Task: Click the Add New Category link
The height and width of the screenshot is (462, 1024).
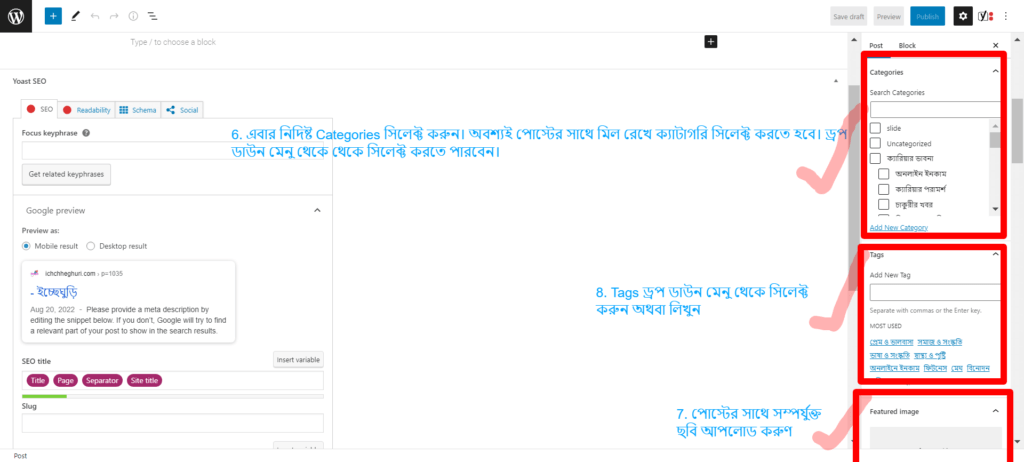Action: 899,227
